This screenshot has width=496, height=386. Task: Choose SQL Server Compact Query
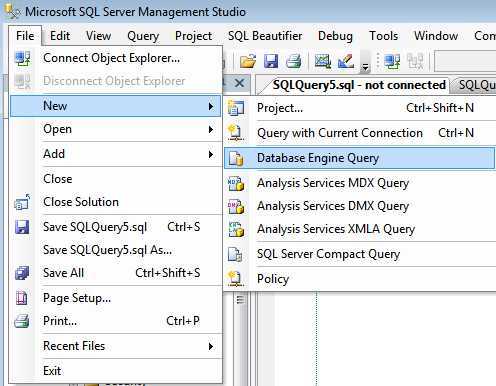tap(360, 254)
